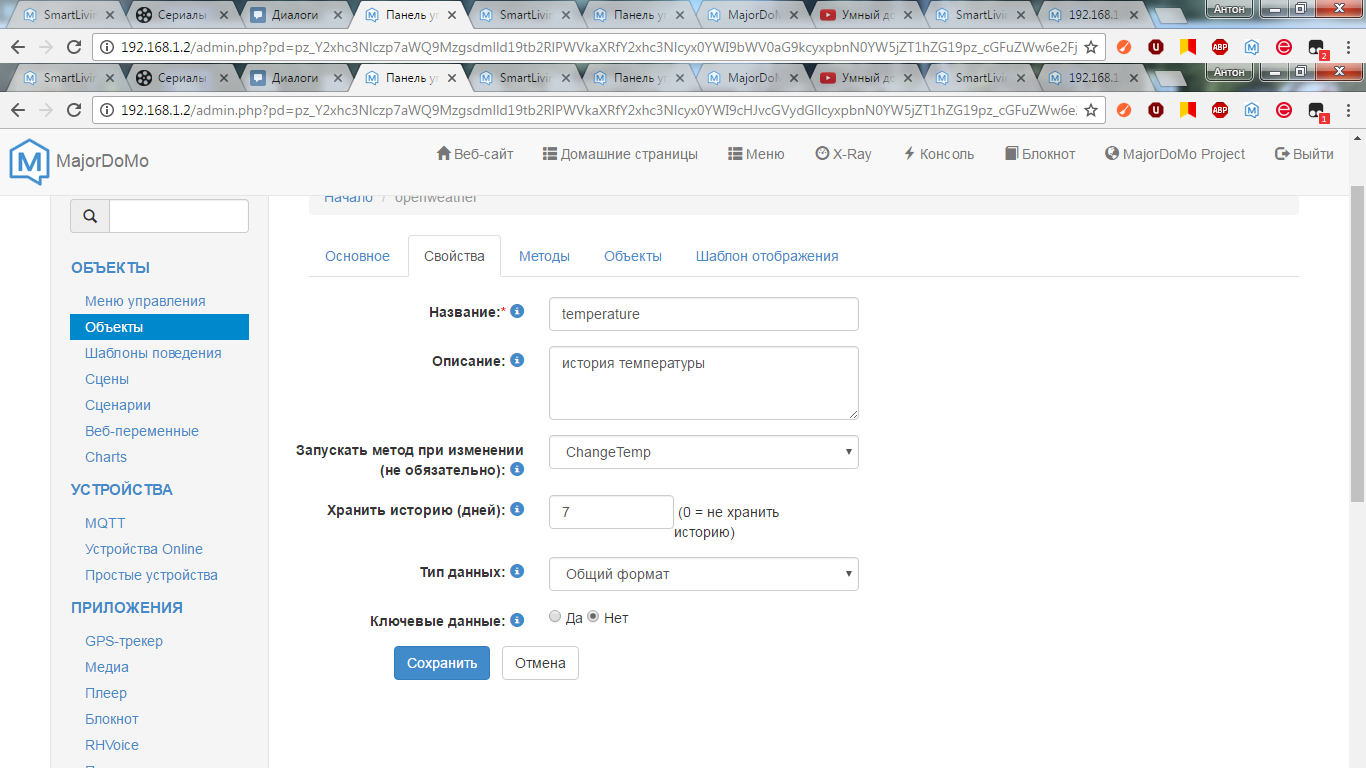Switch to the Шаблон отображения tab
1366x768 pixels.
click(767, 256)
